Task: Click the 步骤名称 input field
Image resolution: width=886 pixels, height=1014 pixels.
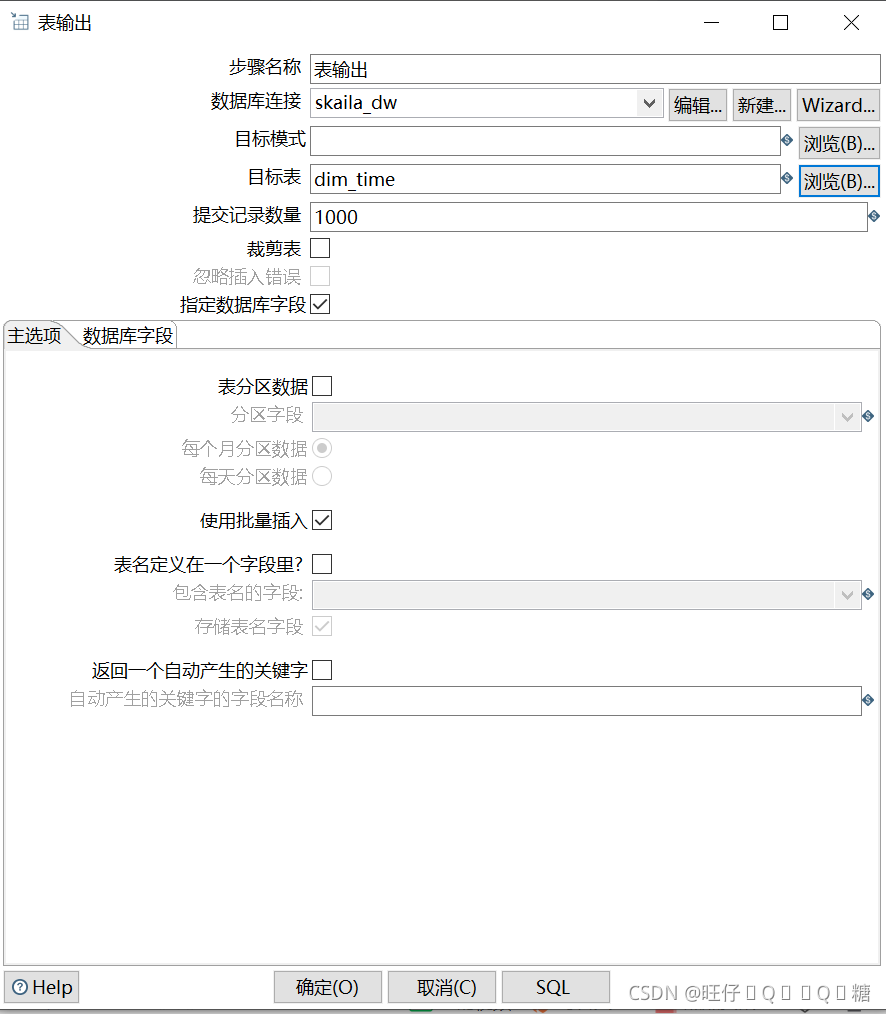Action: (595, 69)
